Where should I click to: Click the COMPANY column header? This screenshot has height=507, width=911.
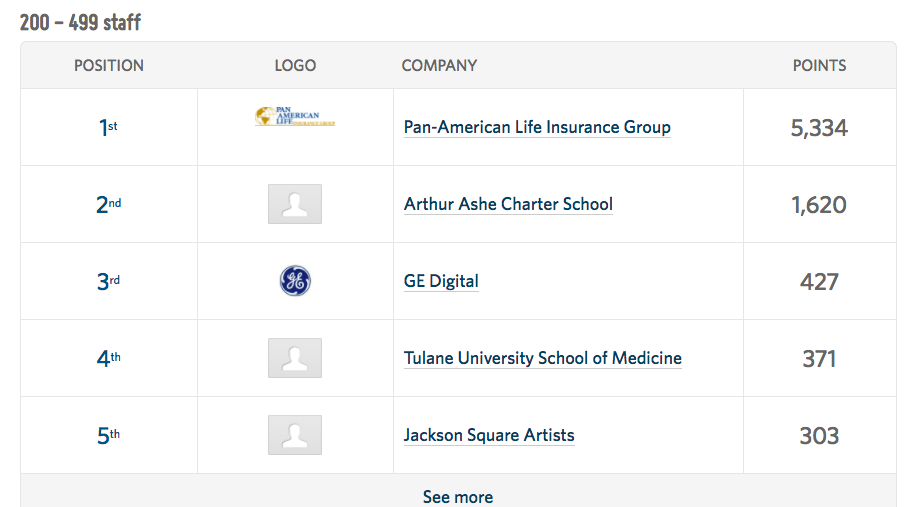click(x=439, y=66)
